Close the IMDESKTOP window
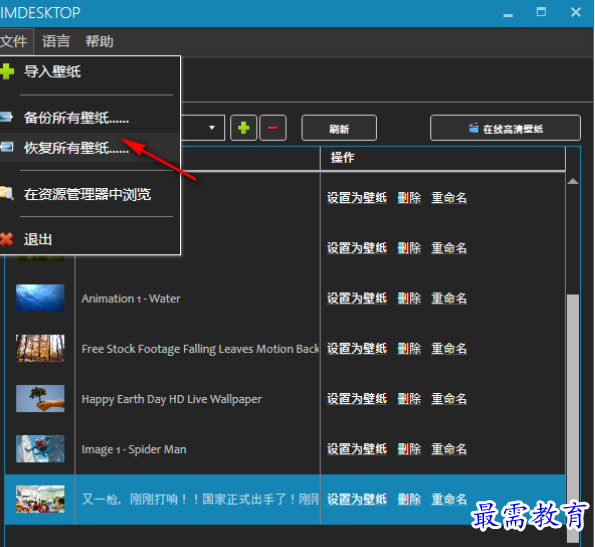This screenshot has height=547, width=595. [576, 12]
